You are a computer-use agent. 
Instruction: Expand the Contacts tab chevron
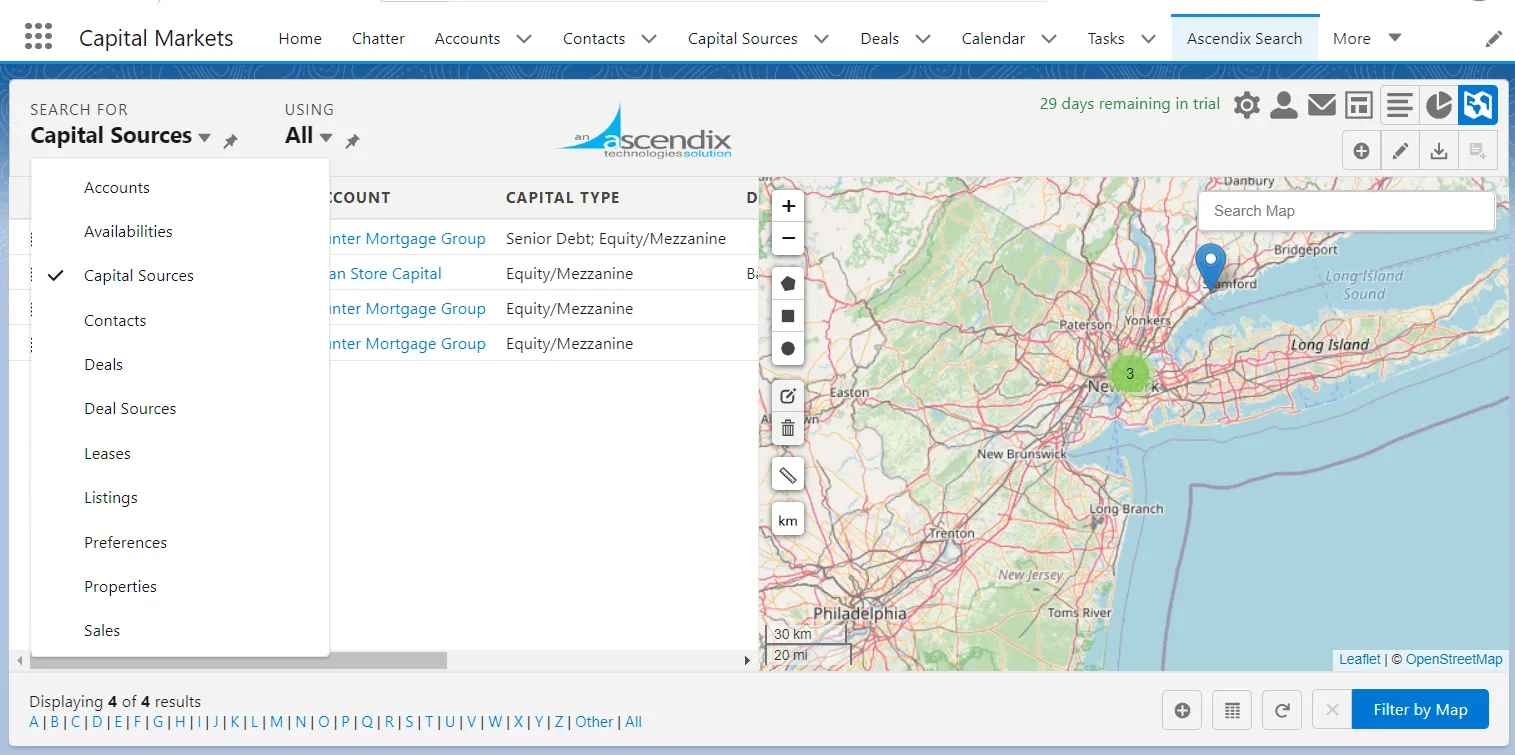649,39
